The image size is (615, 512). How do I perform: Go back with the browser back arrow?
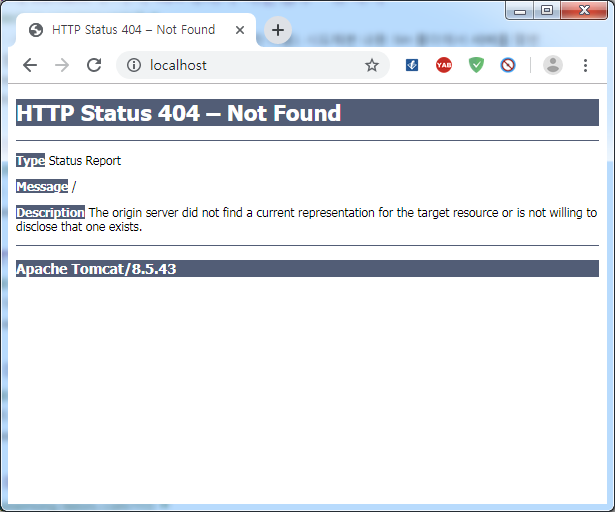[x=30, y=65]
